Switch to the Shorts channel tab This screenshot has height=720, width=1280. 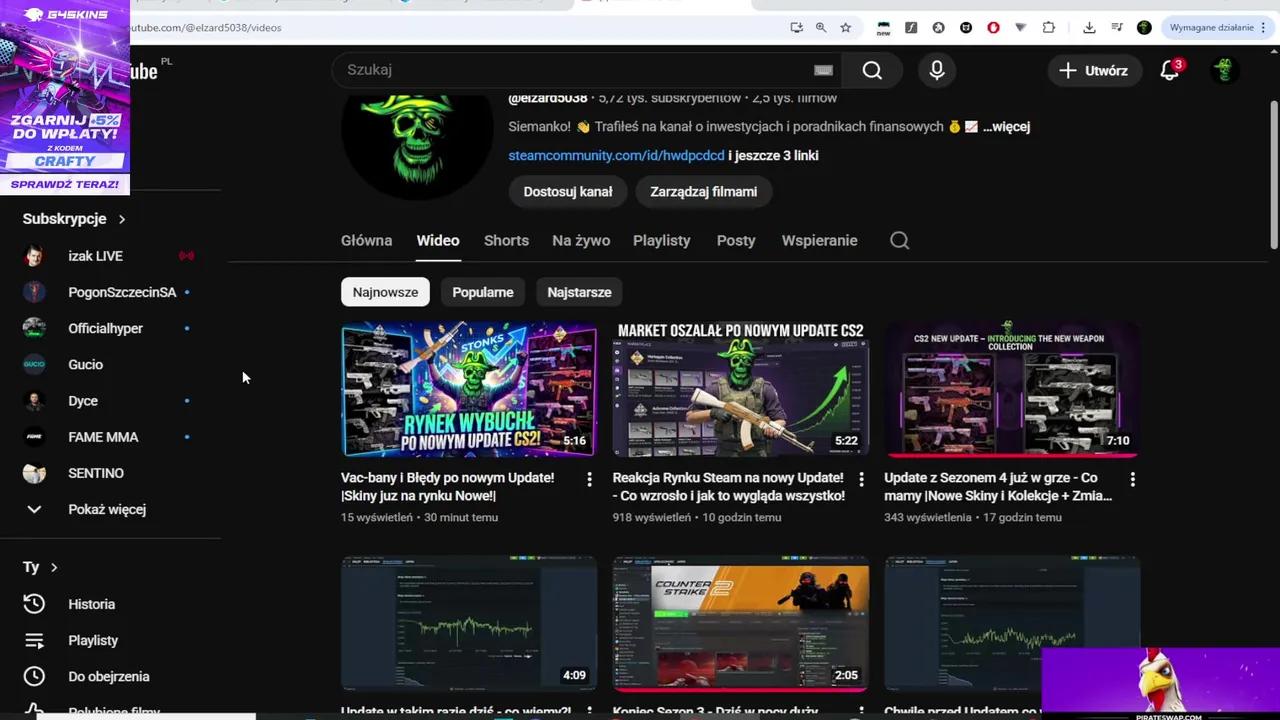(506, 240)
